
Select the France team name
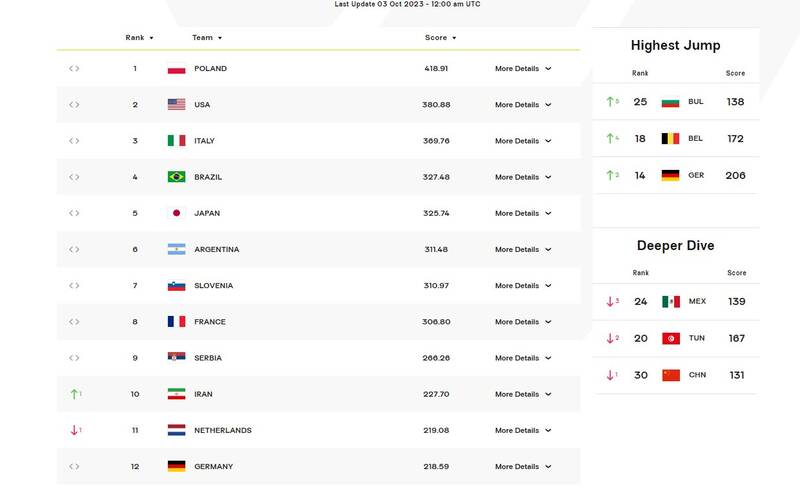pos(210,322)
